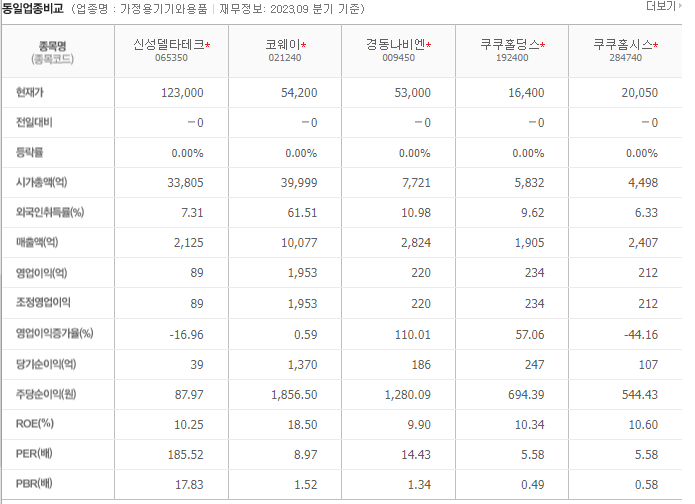Click foreign ownership 10.98 cell
Screen dimensions: 695x504
point(416,213)
